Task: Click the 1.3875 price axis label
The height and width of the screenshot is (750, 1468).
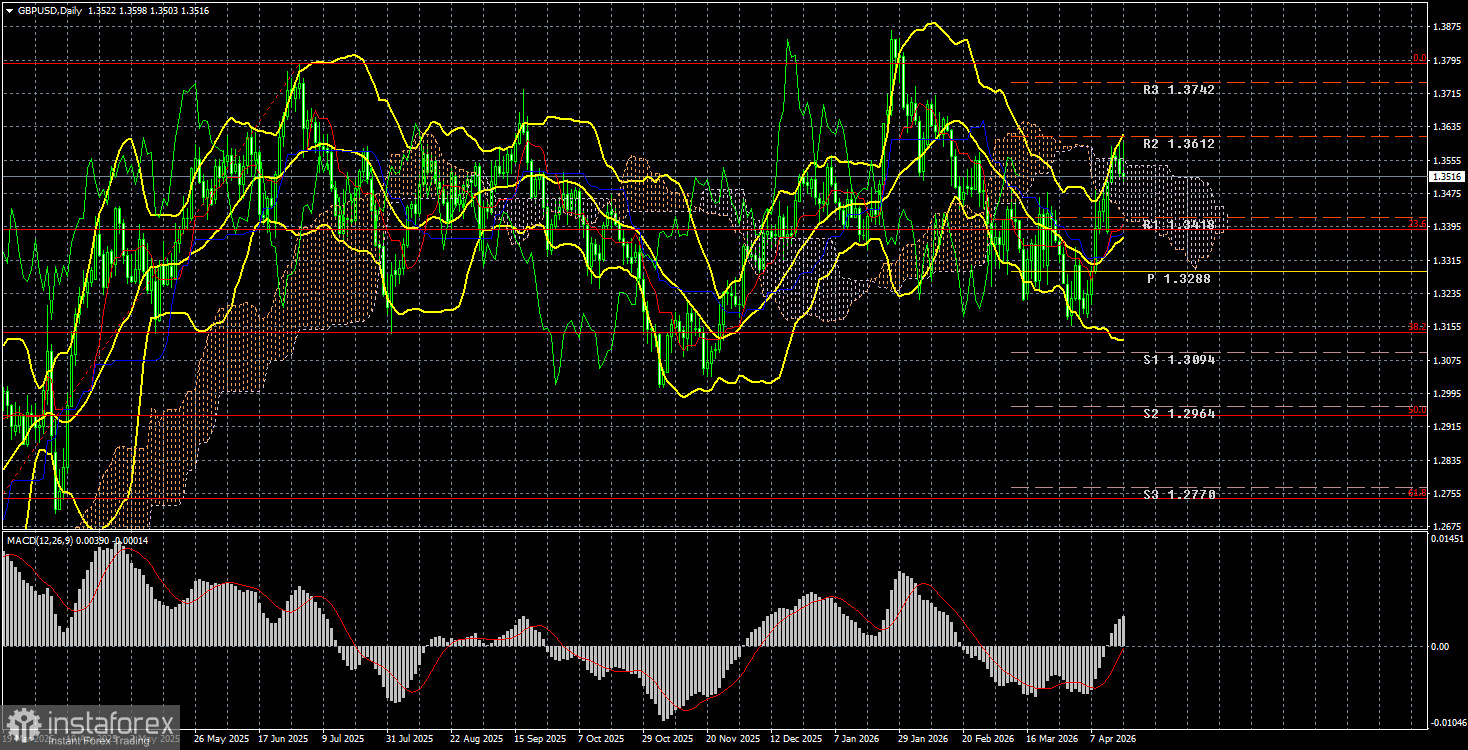Action: coord(1446,27)
